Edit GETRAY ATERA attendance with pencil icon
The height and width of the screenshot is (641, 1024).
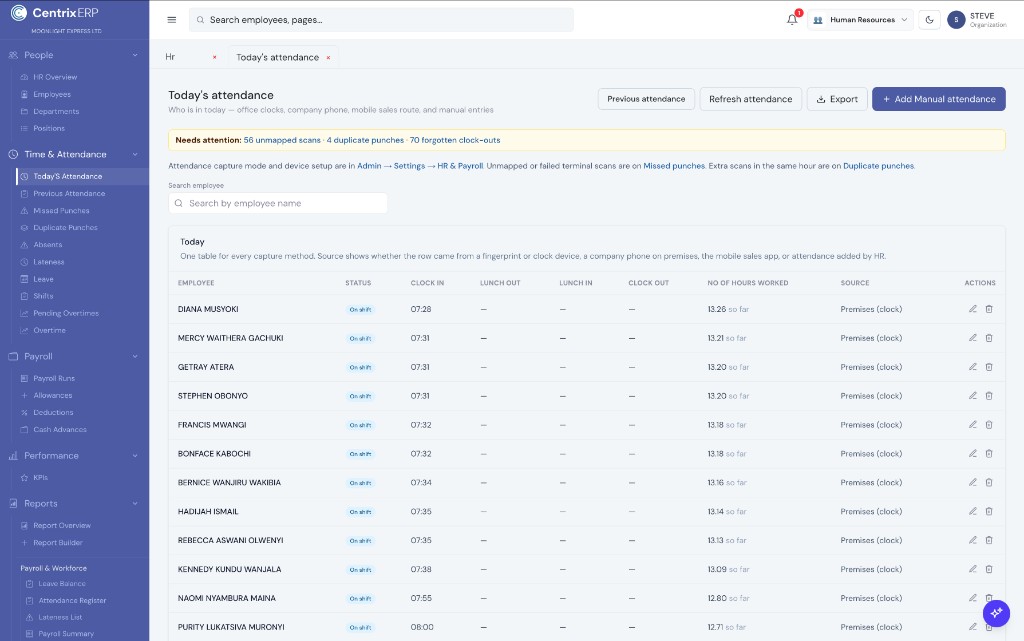coord(972,367)
